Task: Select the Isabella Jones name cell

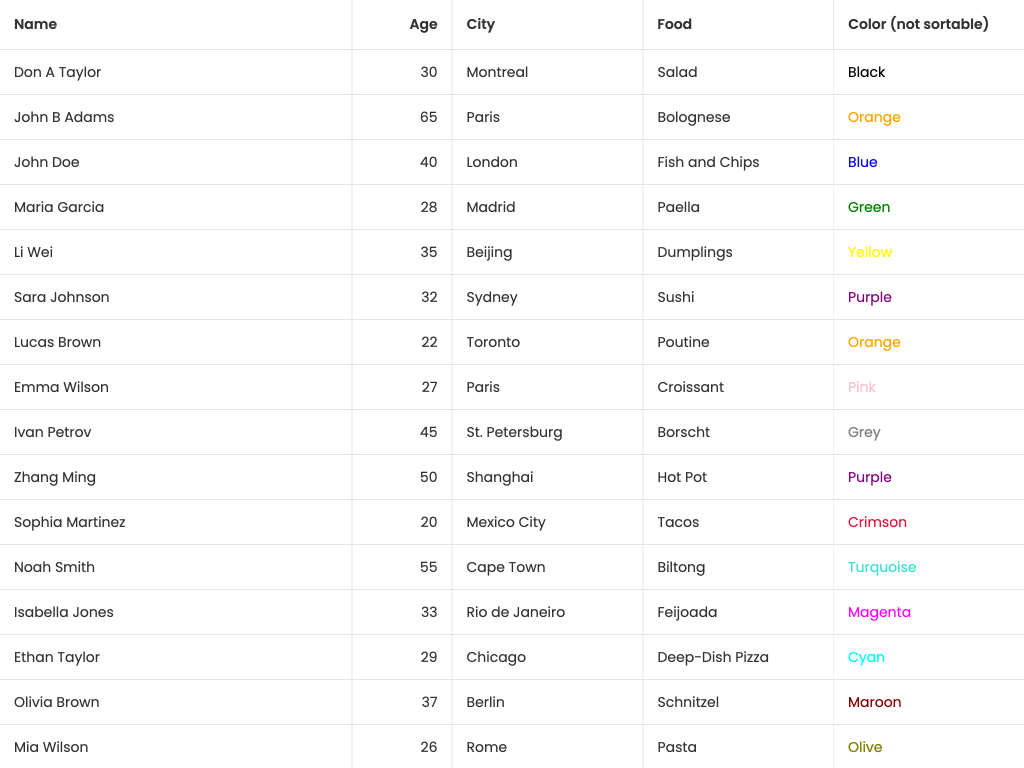Action: [x=64, y=612]
